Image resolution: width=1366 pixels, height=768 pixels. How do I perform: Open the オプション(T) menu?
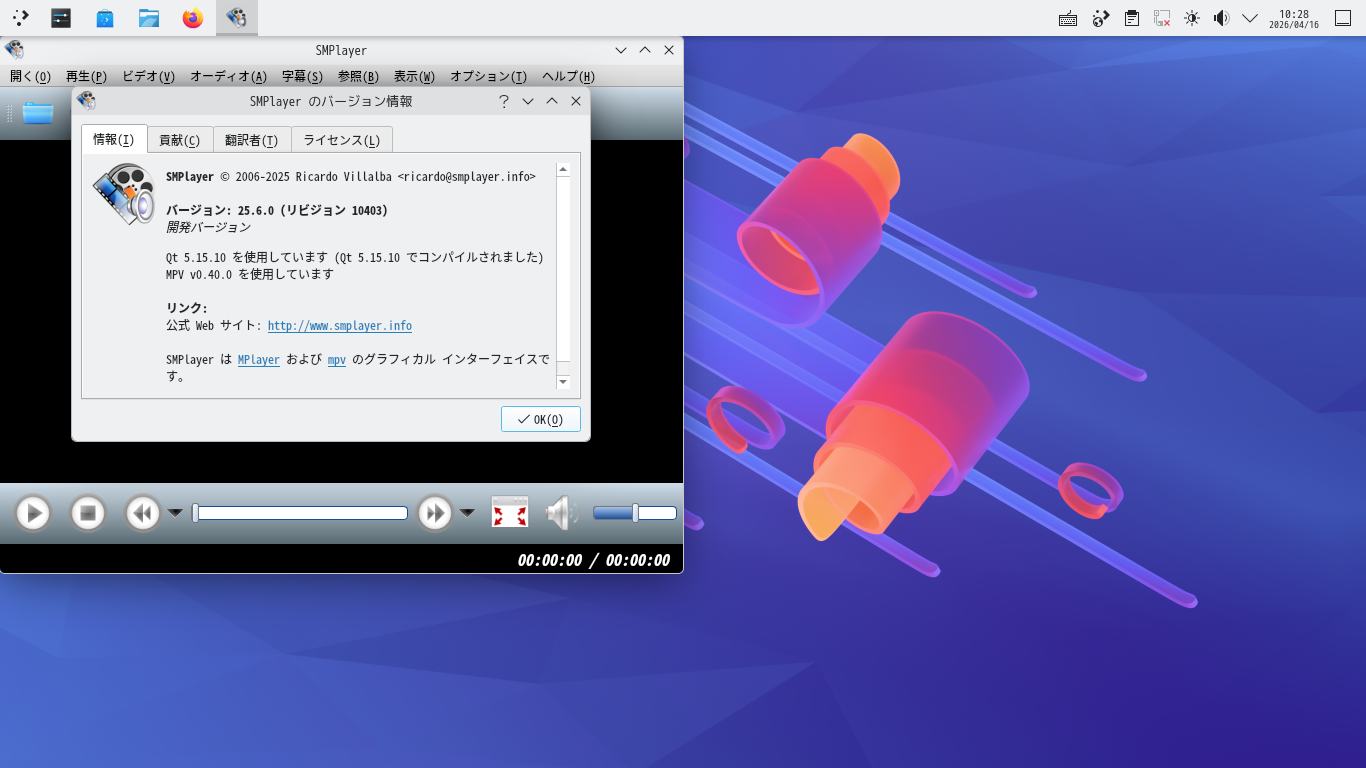pos(488,77)
